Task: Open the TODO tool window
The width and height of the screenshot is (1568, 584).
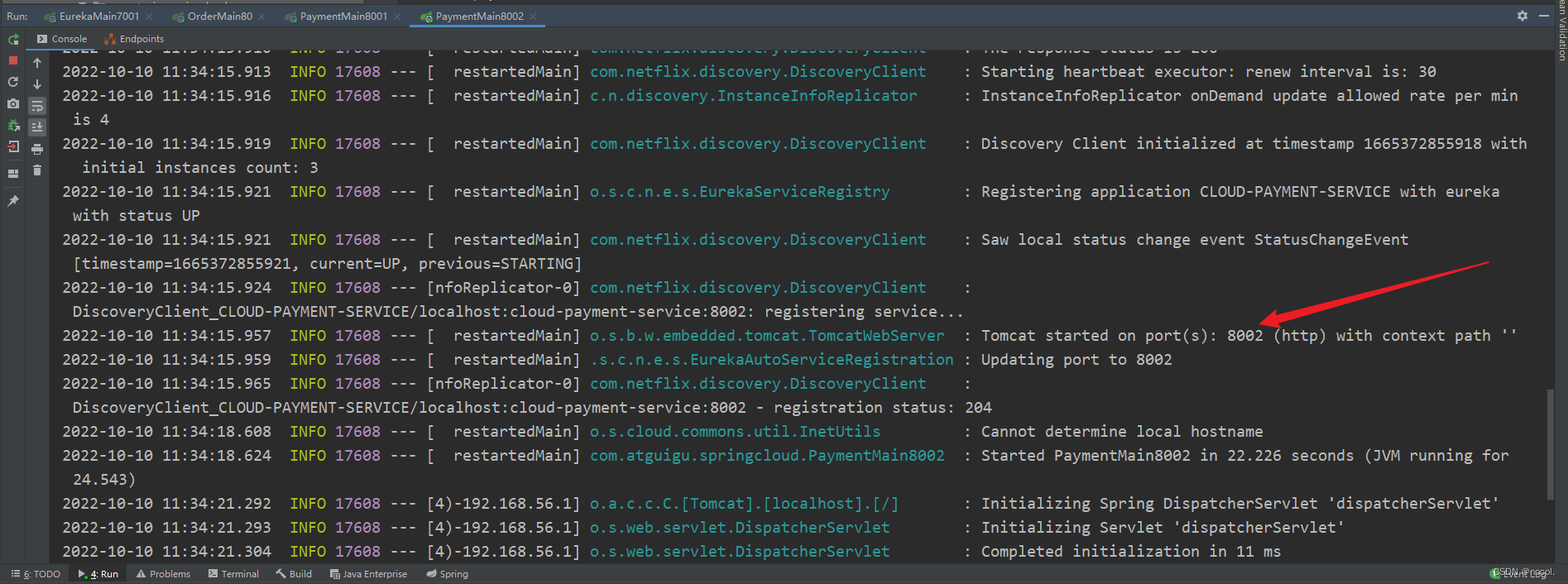Action: 36,574
